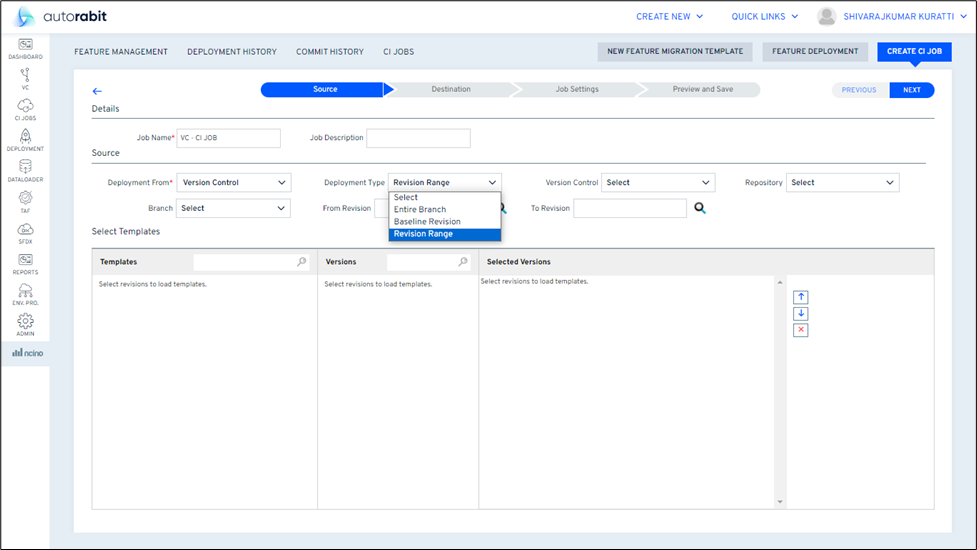The width and height of the screenshot is (977, 550).
Task: Open the Dashboard sidebar icon
Action: [25, 46]
